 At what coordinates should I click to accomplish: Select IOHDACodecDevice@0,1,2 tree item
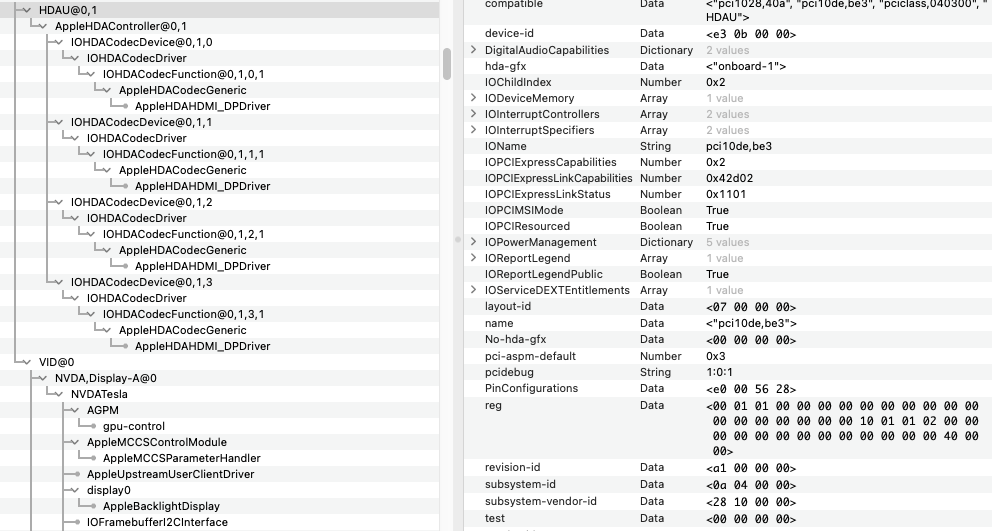142,203
